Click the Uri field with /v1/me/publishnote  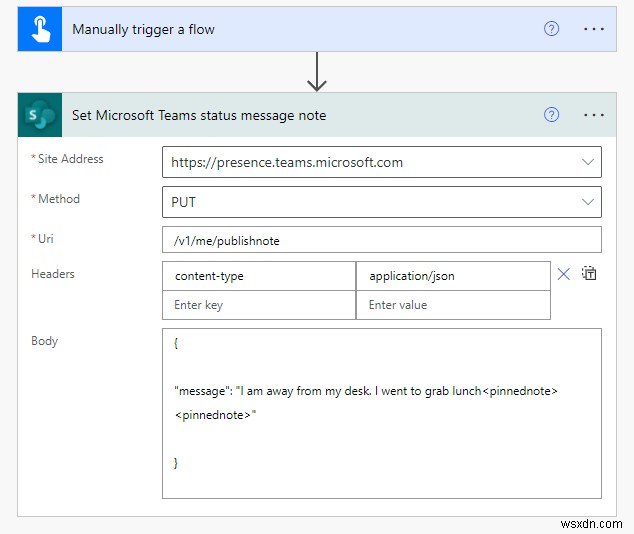(382, 240)
